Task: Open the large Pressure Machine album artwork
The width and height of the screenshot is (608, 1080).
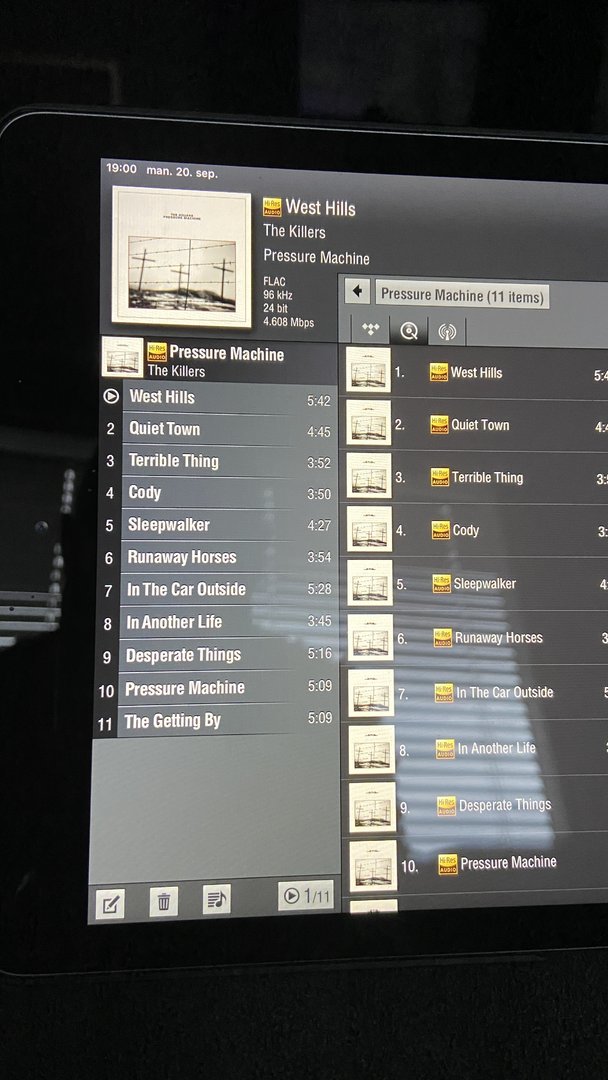Action: click(182, 257)
